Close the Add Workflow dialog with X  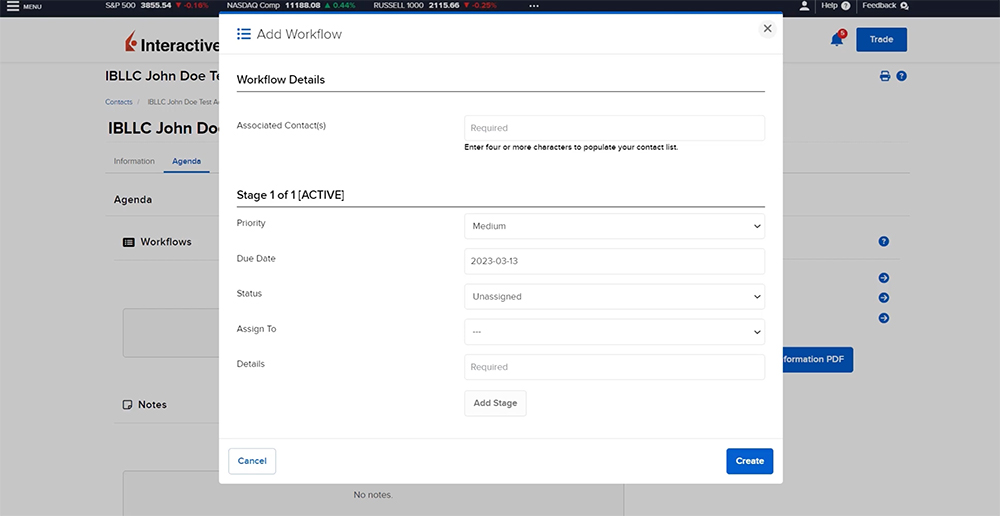(767, 29)
